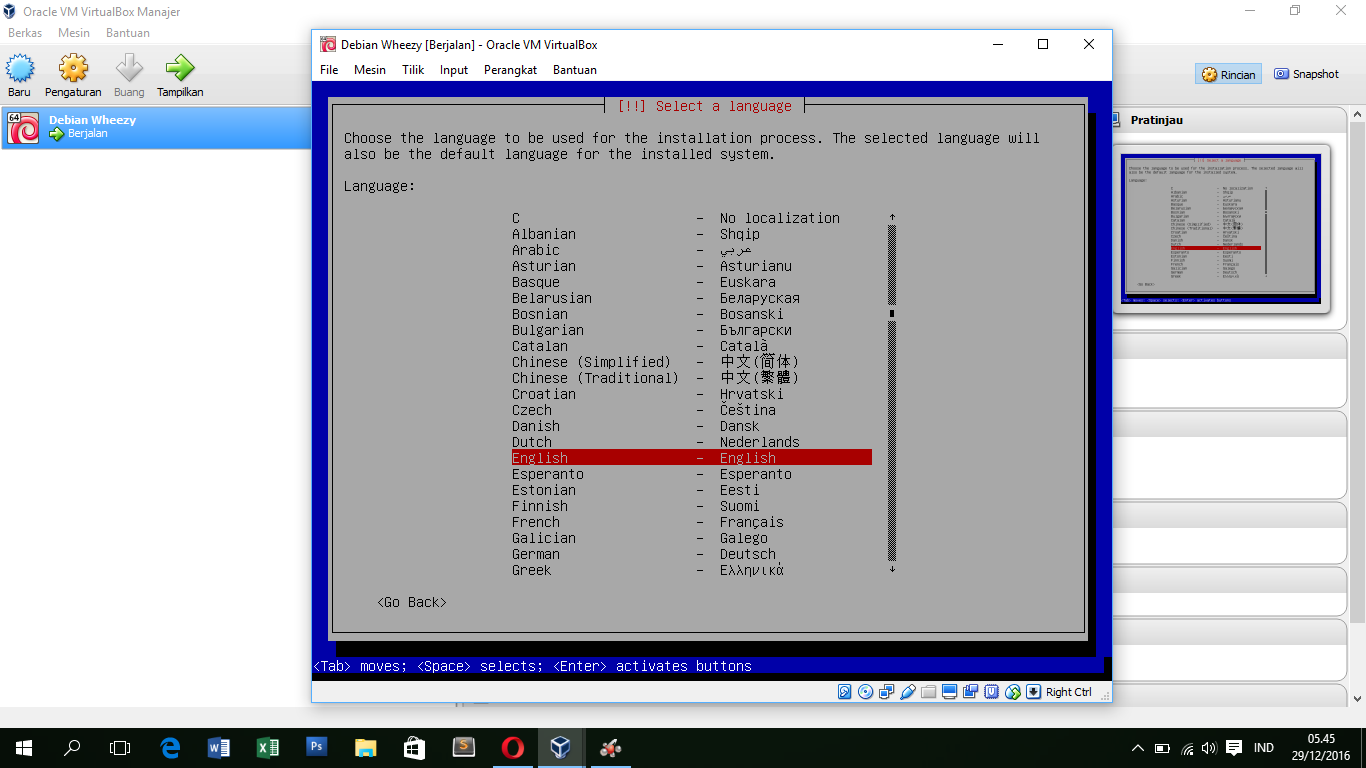Select the C - No localization row
Screen dimensions: 1366x768
pos(692,218)
